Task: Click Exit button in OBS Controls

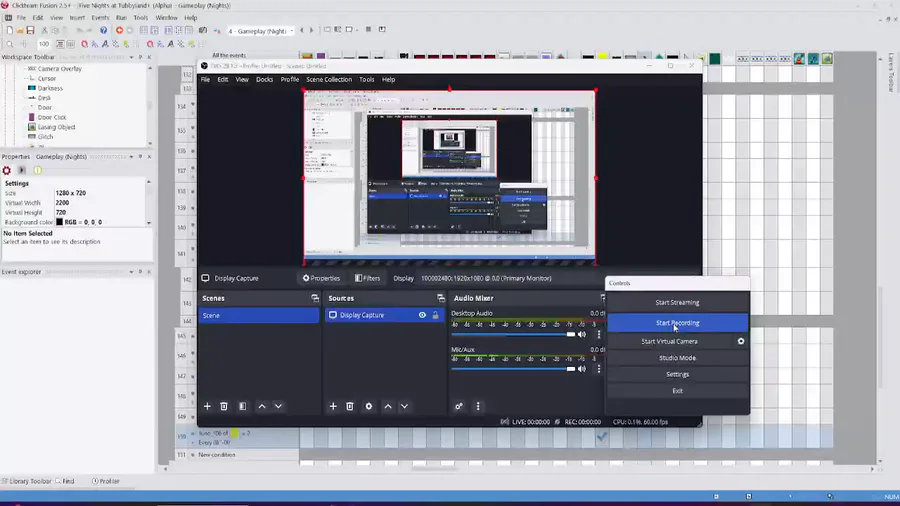Action: click(677, 391)
